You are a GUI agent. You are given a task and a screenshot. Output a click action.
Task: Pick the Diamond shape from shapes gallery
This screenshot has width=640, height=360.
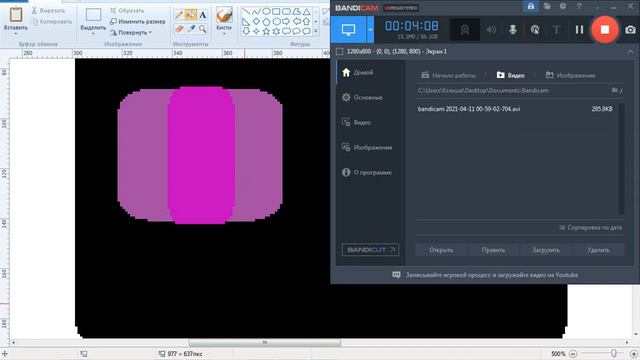(256, 21)
